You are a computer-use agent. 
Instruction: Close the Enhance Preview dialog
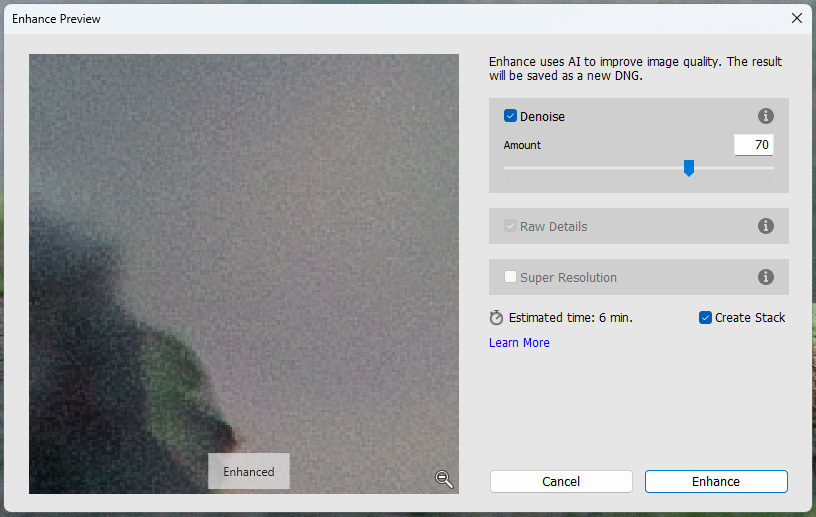(796, 18)
